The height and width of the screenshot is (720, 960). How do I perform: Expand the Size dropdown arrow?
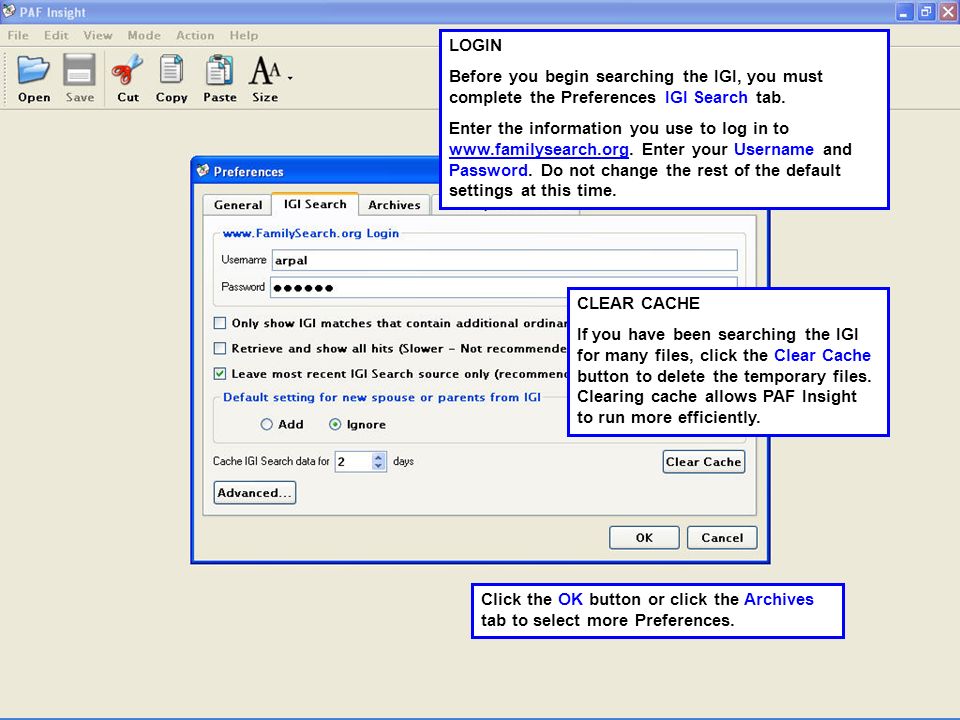point(290,78)
